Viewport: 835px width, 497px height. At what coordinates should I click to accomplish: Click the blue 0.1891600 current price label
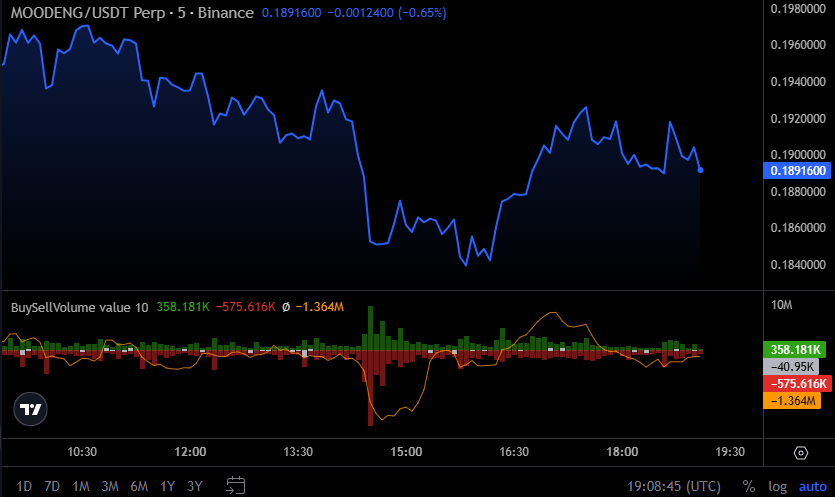[x=797, y=170]
